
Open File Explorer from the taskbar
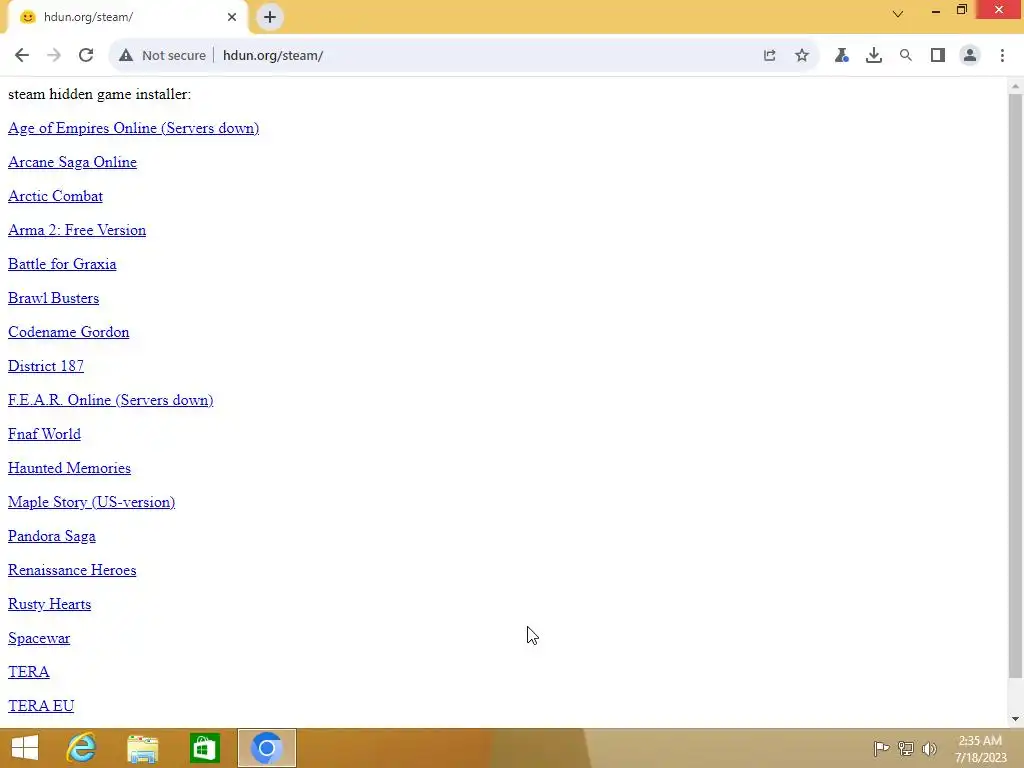142,748
